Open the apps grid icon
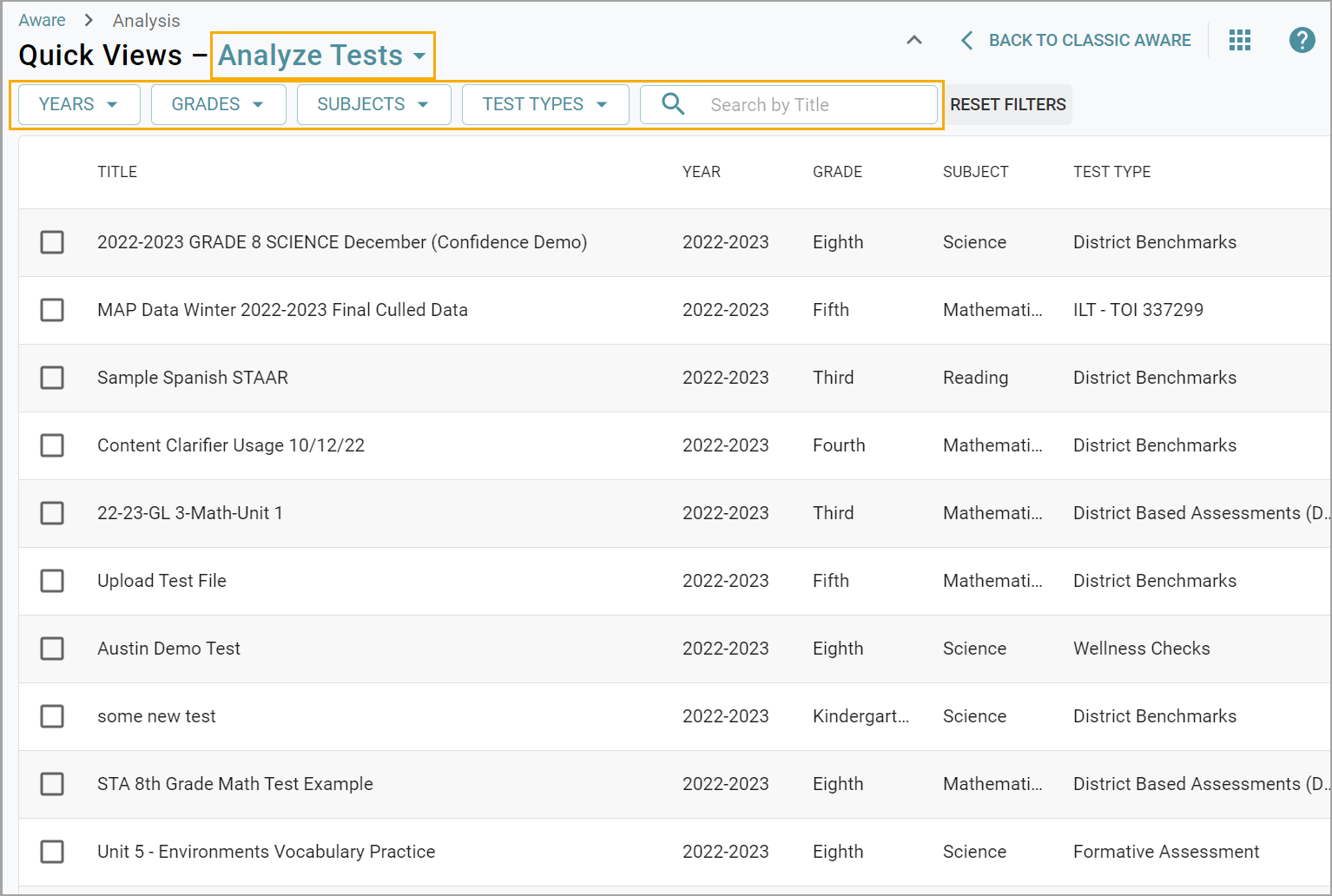The image size is (1332, 896). coord(1240,40)
